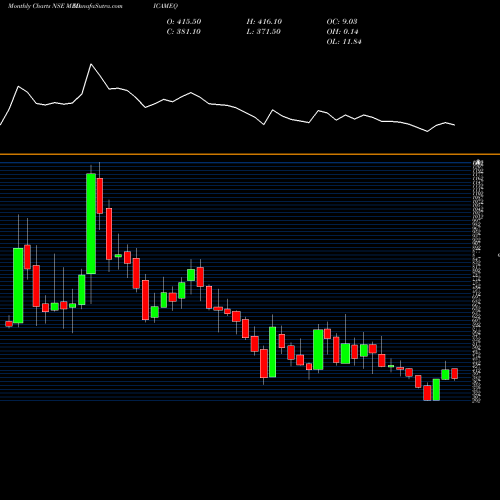Click the close price value C: 381.10
Viewport: 500px width, 500px height.
click(x=184, y=32)
